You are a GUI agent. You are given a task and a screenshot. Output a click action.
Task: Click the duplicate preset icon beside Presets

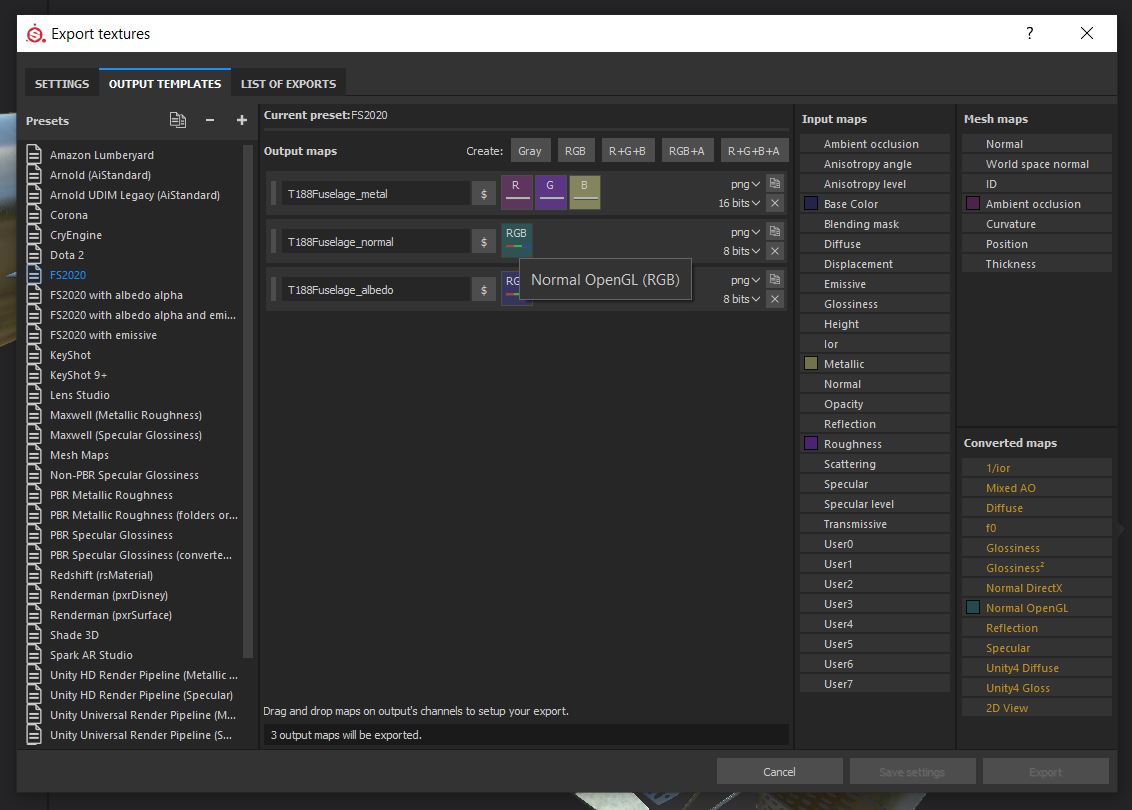(x=178, y=120)
